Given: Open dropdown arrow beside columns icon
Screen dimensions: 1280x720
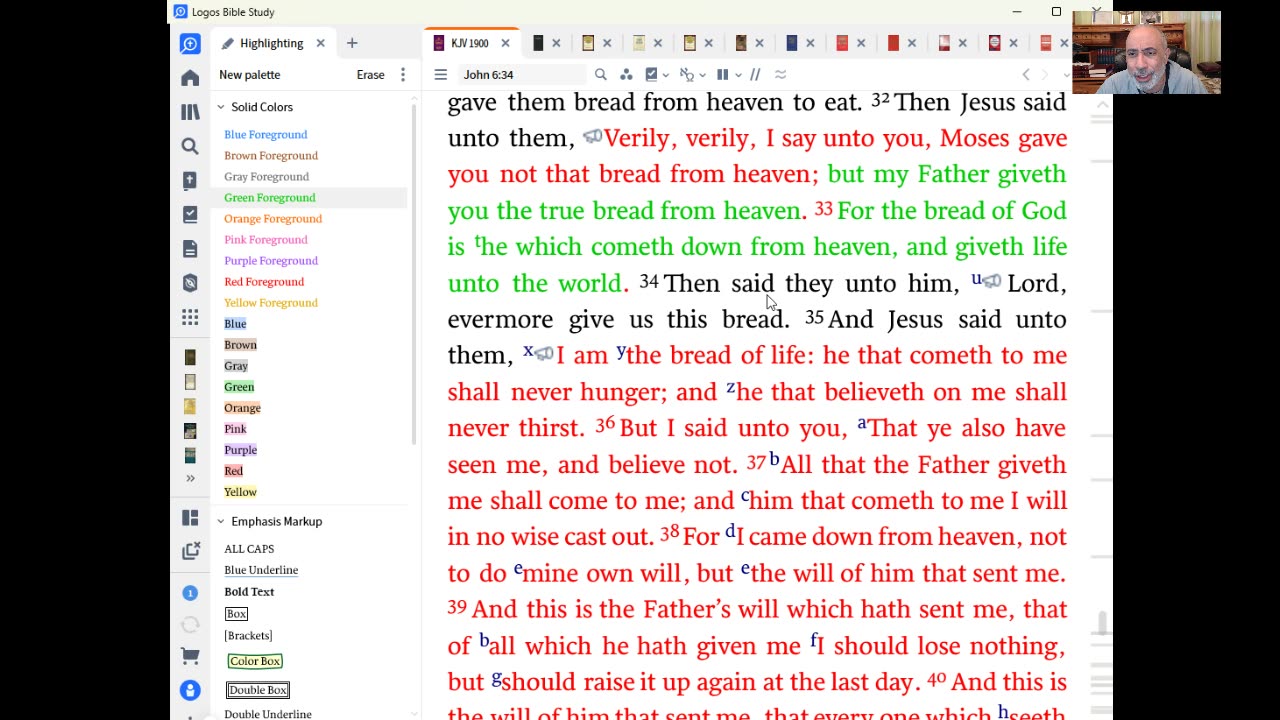Looking at the screenshot, I should click(x=737, y=75).
